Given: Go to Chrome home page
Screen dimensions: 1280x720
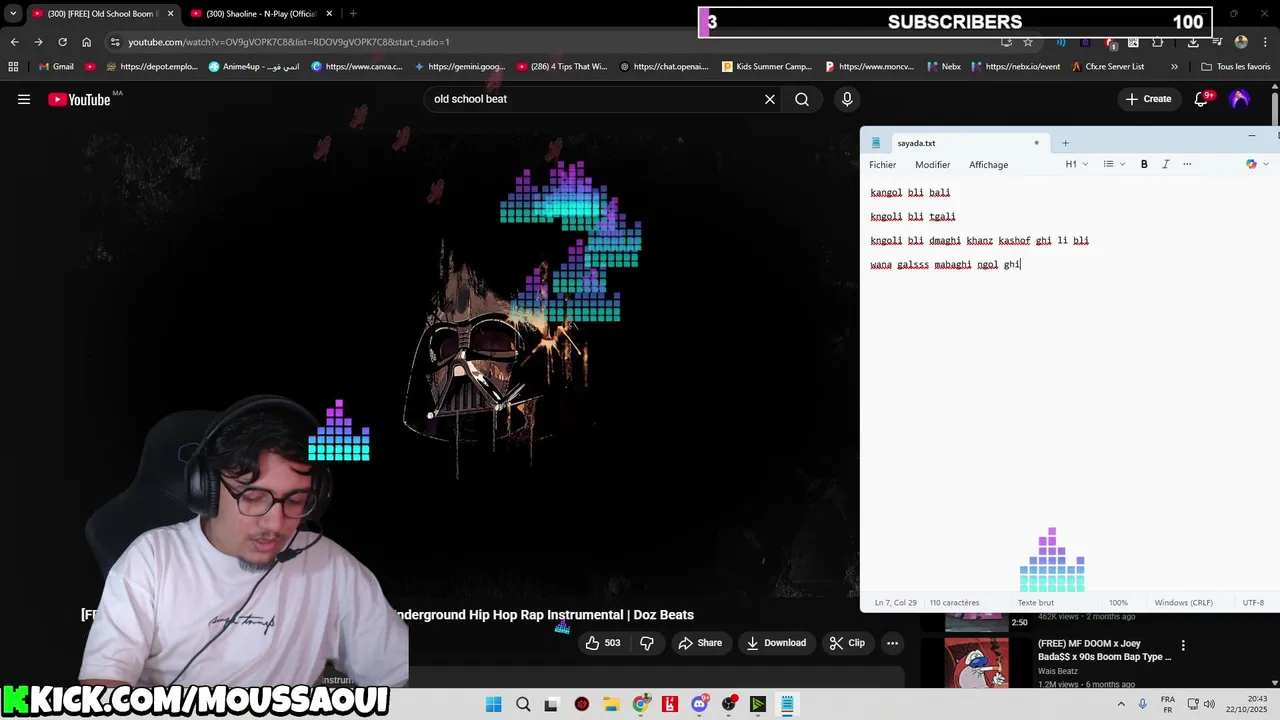Looking at the screenshot, I should click(x=86, y=42).
